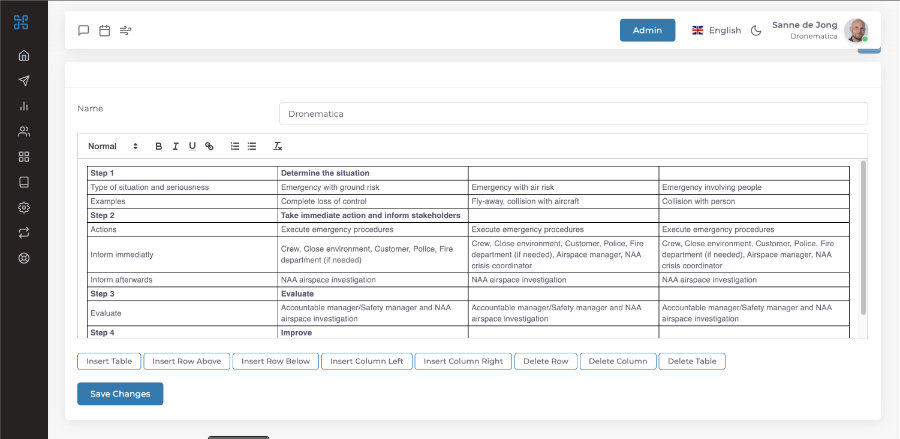Open the English language selector
900x439 pixels.
[x=716, y=30]
